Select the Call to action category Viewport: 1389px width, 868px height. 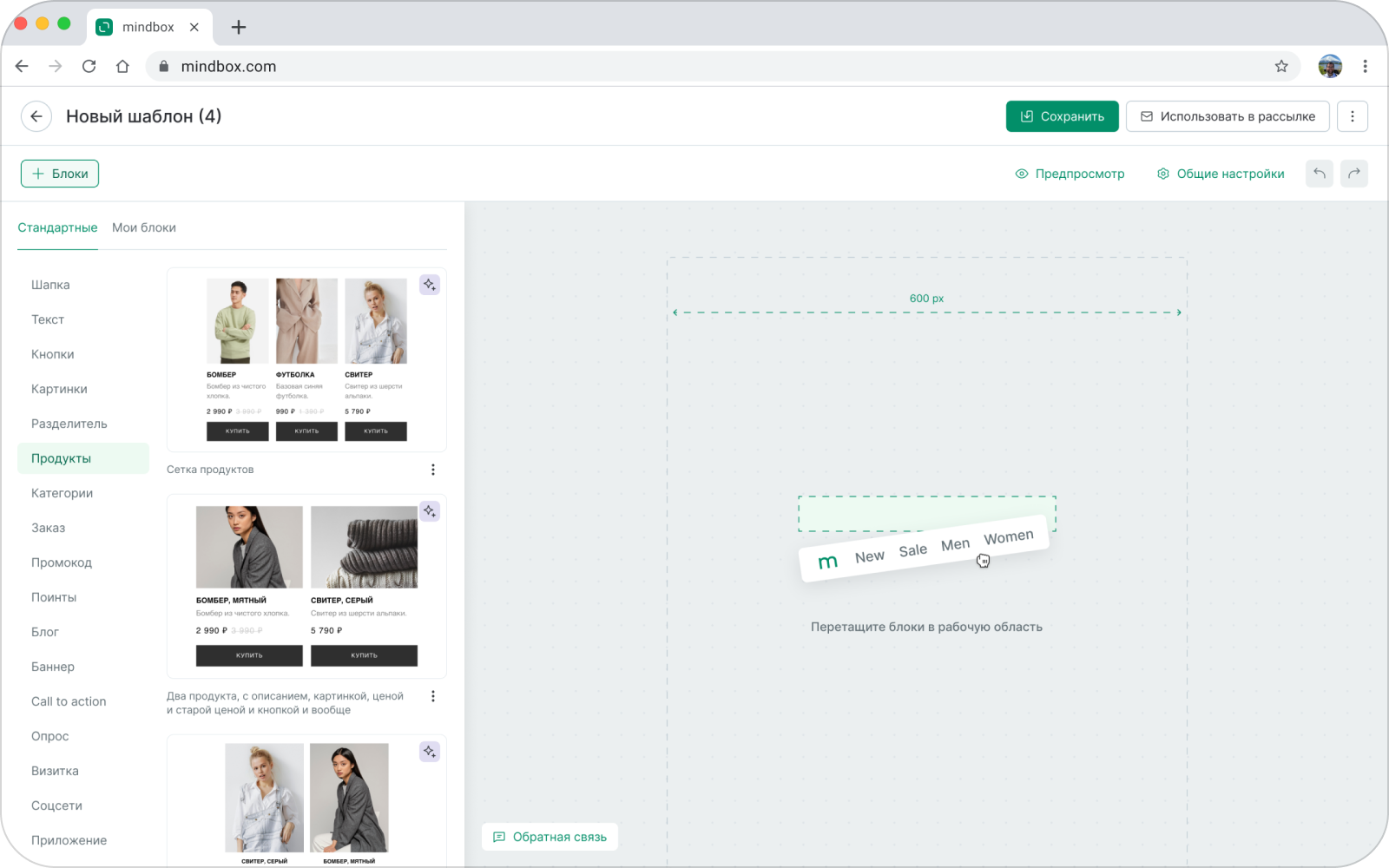tap(83, 701)
